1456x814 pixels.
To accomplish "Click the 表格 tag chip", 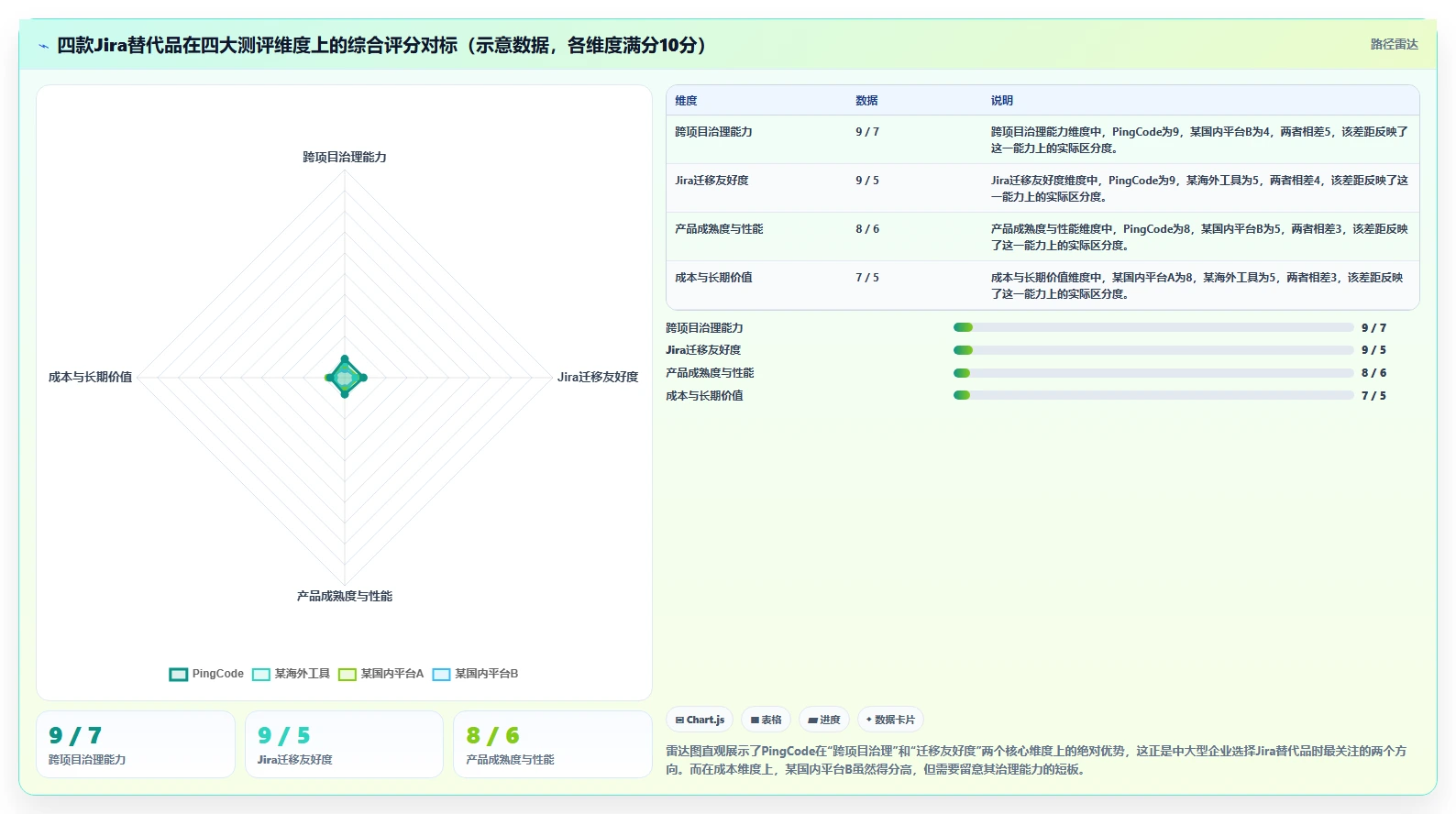I will [x=766, y=720].
